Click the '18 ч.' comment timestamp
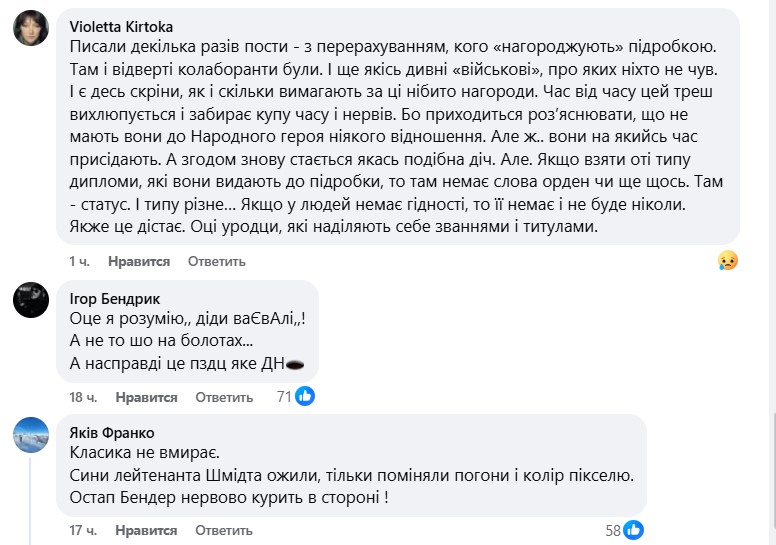The image size is (776, 545). [x=80, y=397]
